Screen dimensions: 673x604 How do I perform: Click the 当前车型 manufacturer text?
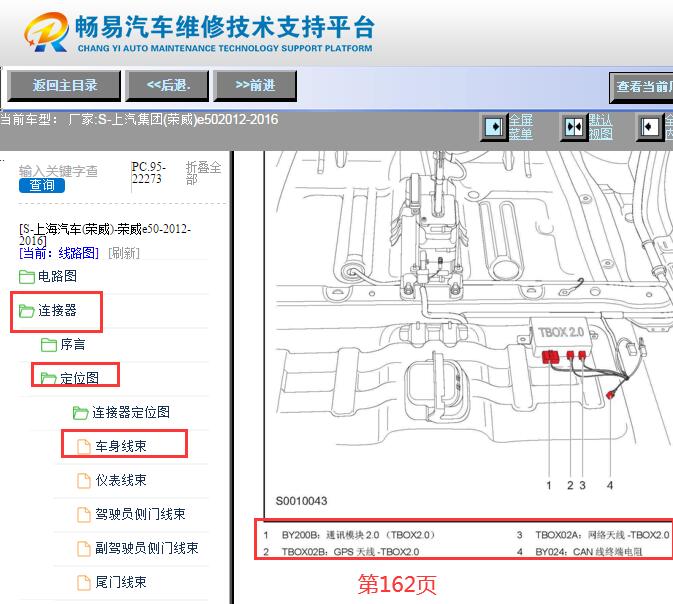click(139, 119)
